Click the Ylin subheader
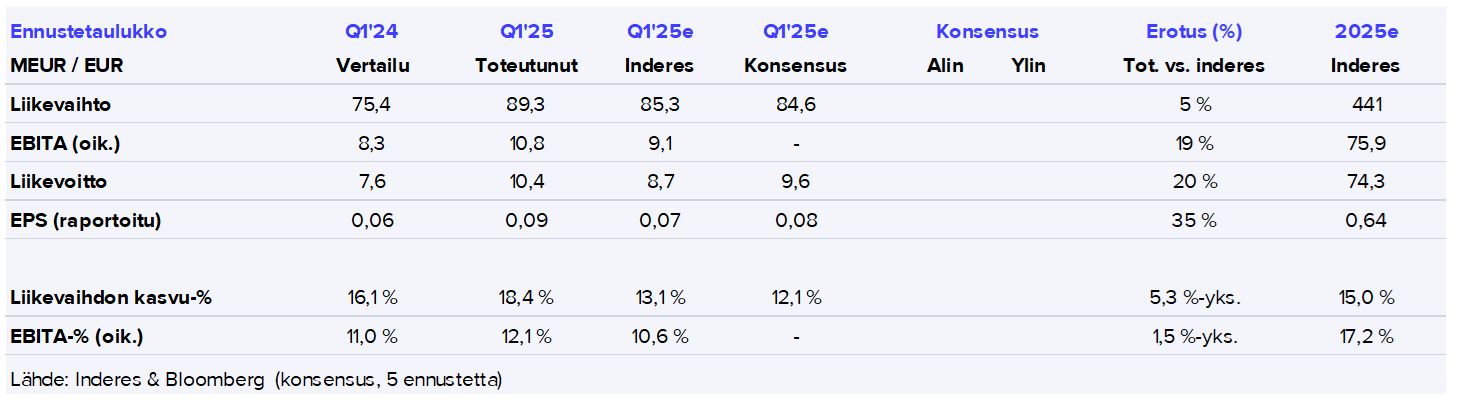 1028,66
